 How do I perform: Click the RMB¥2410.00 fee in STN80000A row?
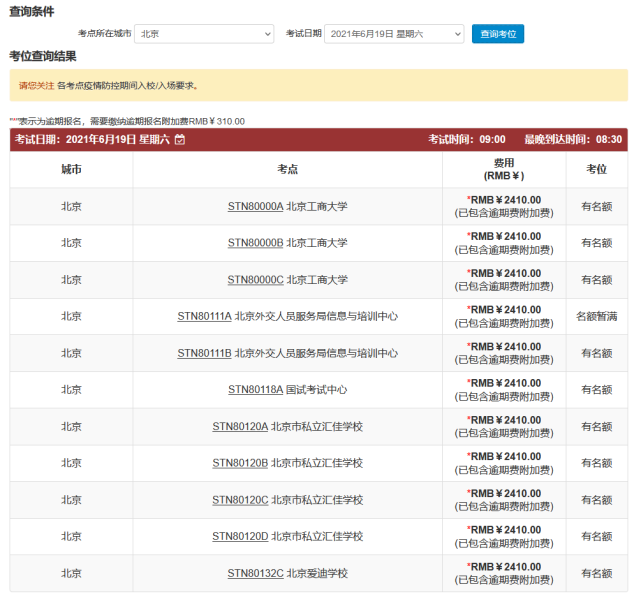tap(504, 200)
